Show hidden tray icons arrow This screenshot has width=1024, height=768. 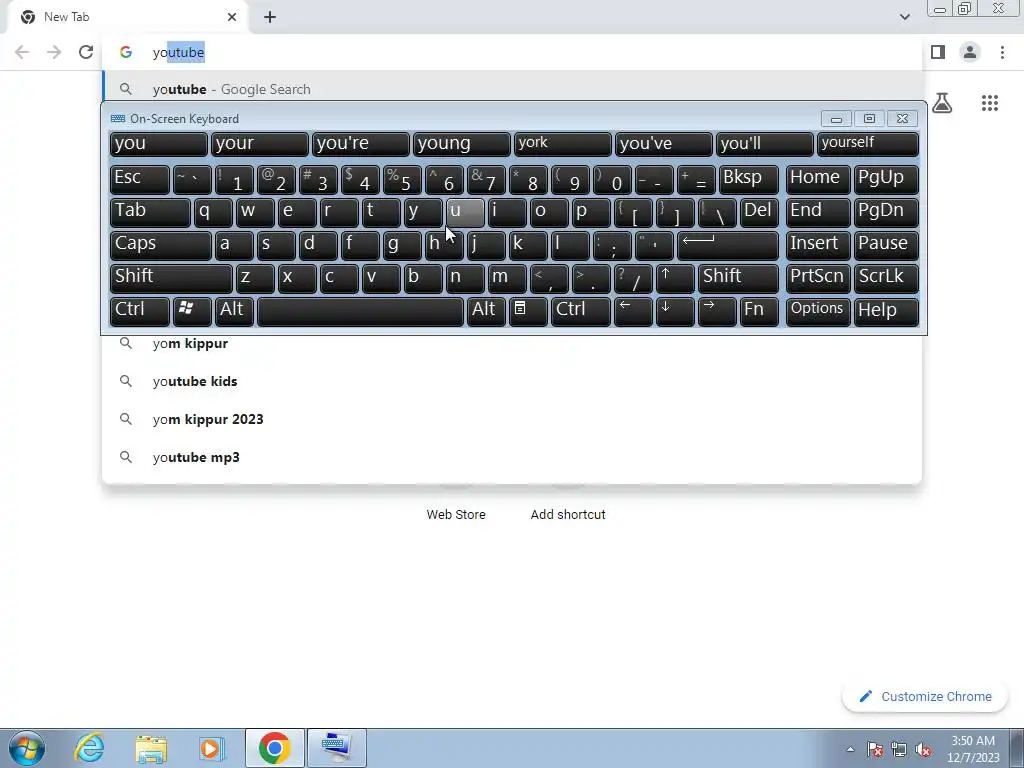(x=850, y=749)
